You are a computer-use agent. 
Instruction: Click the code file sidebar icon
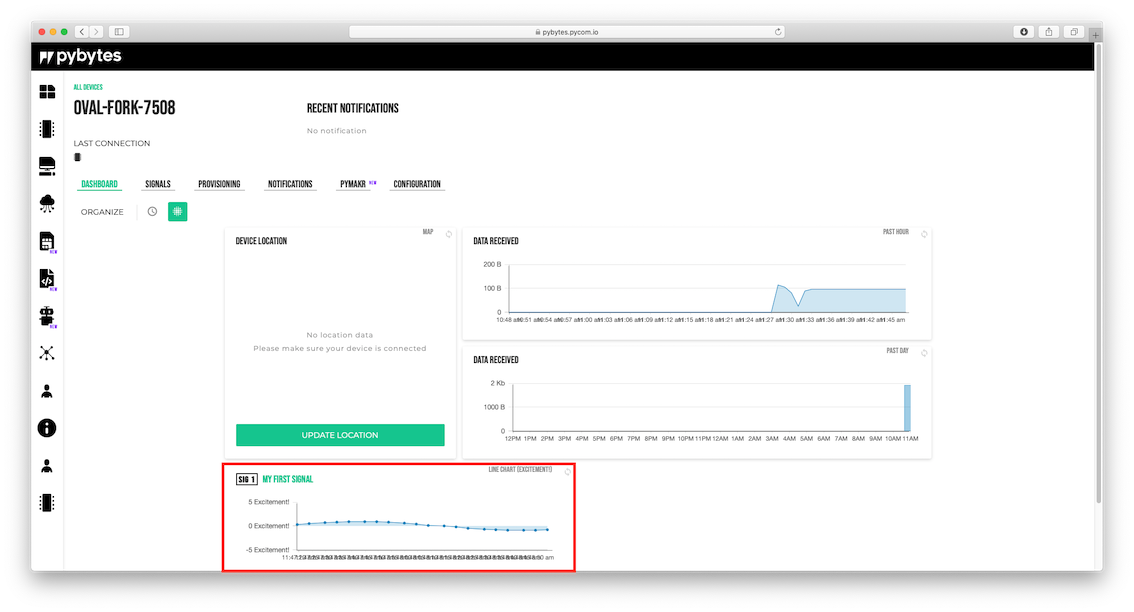[47, 279]
